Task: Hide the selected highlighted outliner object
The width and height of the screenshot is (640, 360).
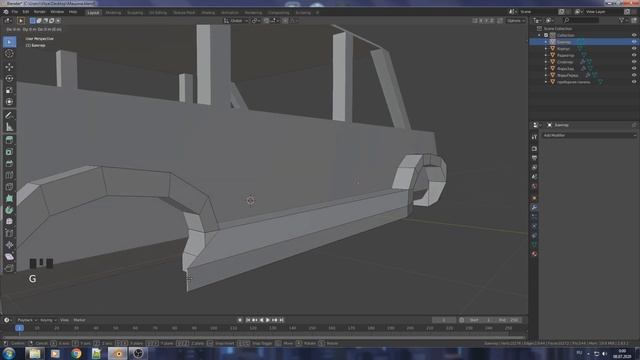Action: [634, 42]
